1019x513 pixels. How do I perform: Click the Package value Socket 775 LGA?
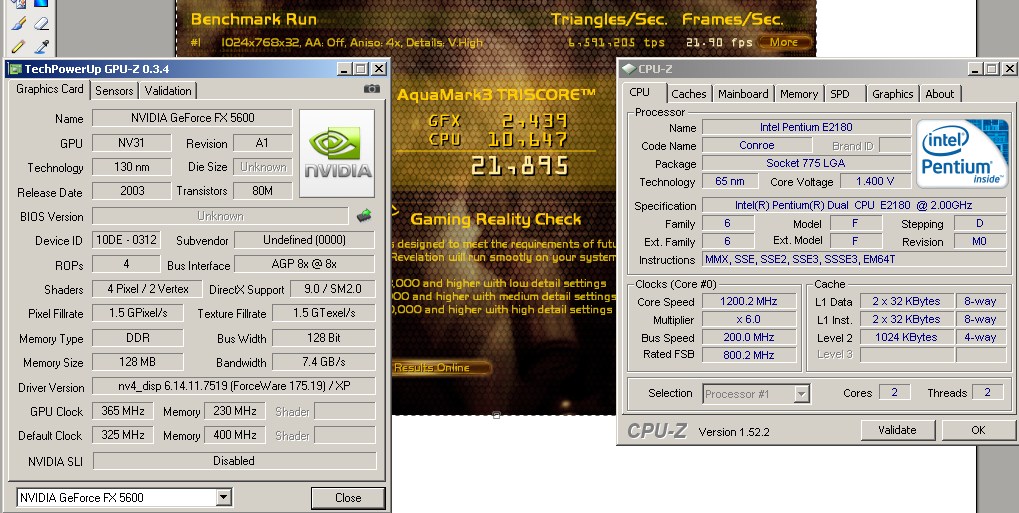(806, 163)
